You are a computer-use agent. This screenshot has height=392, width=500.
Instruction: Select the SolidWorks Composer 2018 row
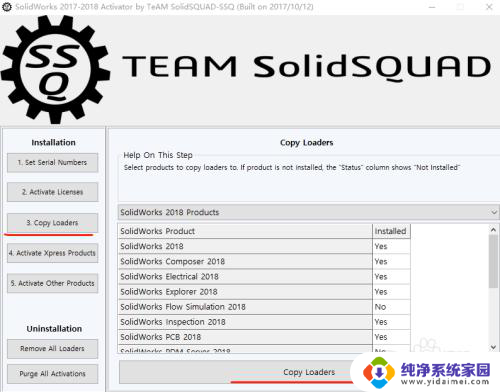click(x=264, y=261)
